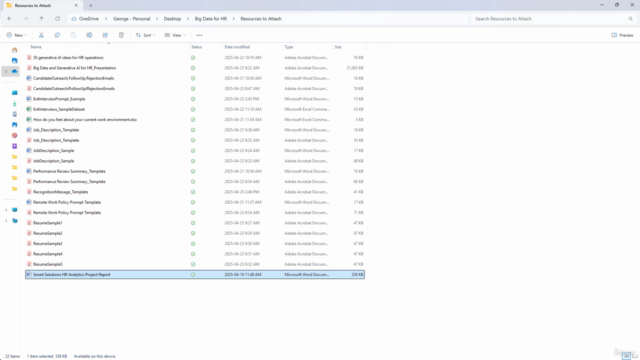Refresh the folder view
The width and height of the screenshot is (640, 360).
[58, 19]
